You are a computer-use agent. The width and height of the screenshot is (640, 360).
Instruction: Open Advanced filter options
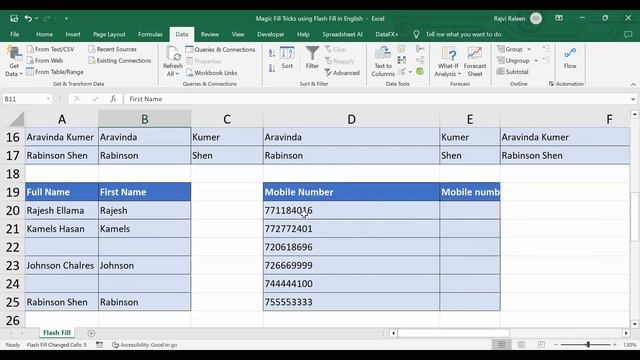click(x=342, y=73)
